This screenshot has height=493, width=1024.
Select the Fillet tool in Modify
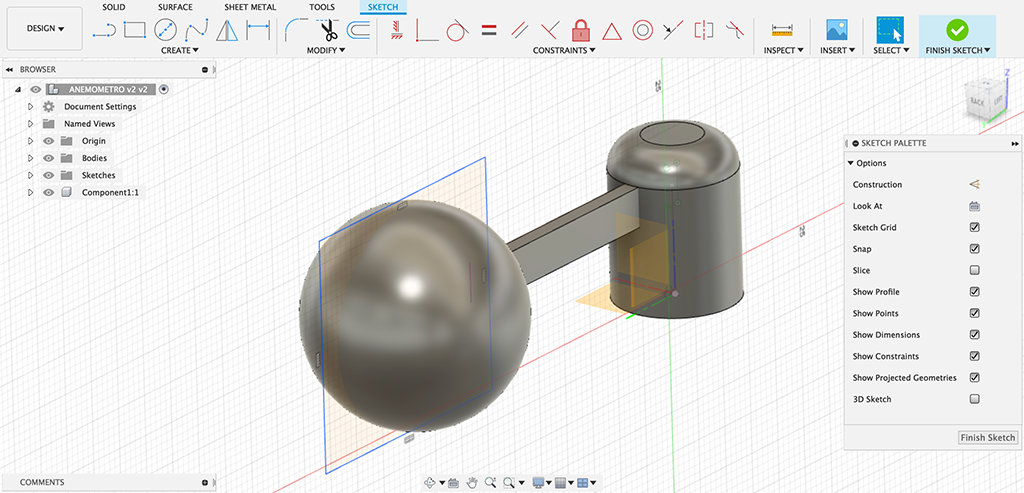coord(296,29)
